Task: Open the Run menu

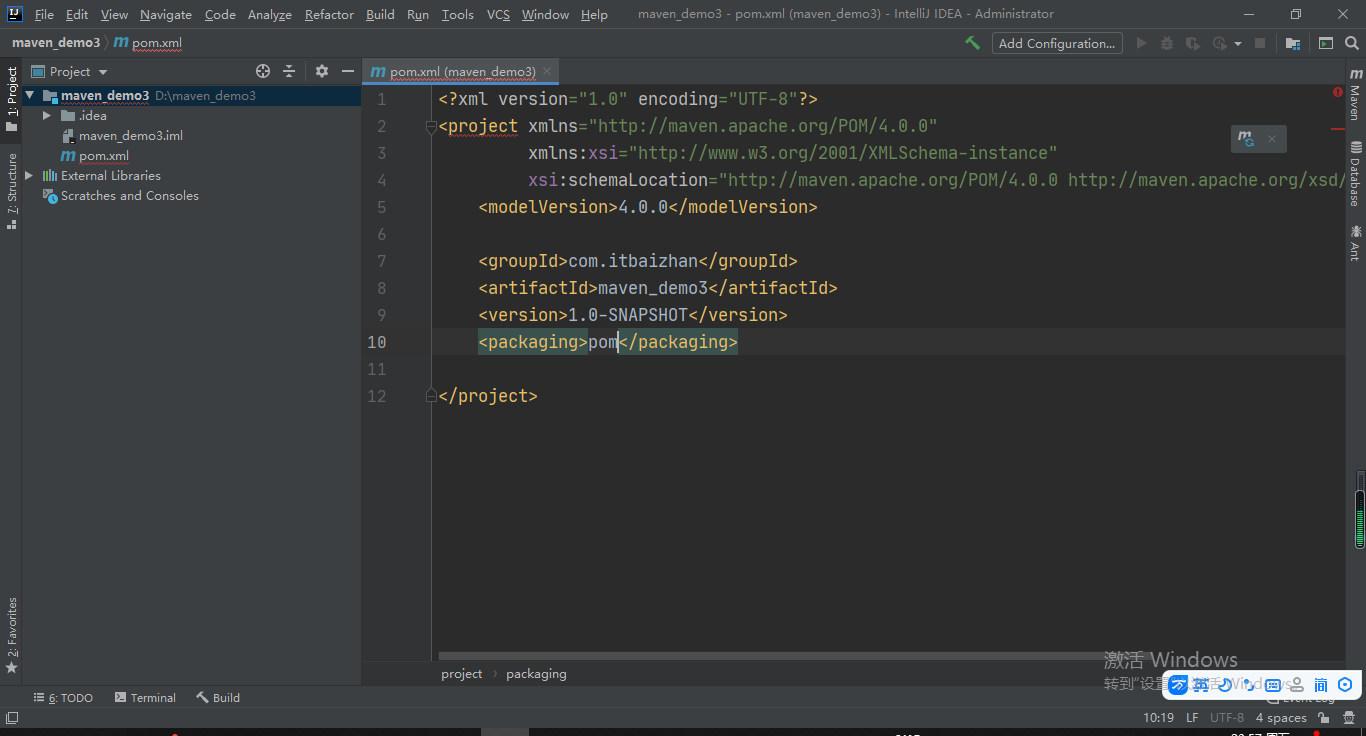Action: (x=418, y=14)
